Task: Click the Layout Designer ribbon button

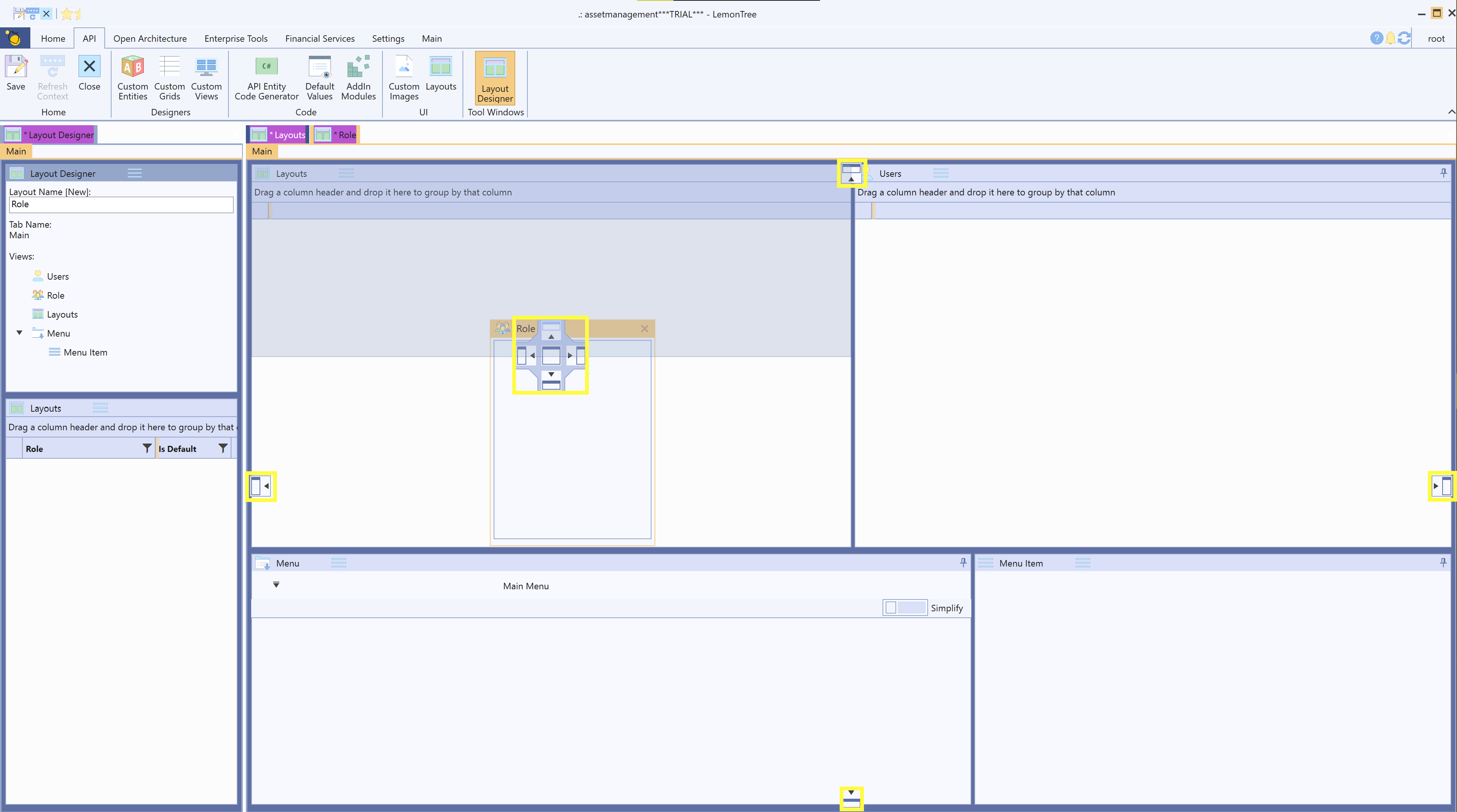Action: pyautogui.click(x=494, y=78)
